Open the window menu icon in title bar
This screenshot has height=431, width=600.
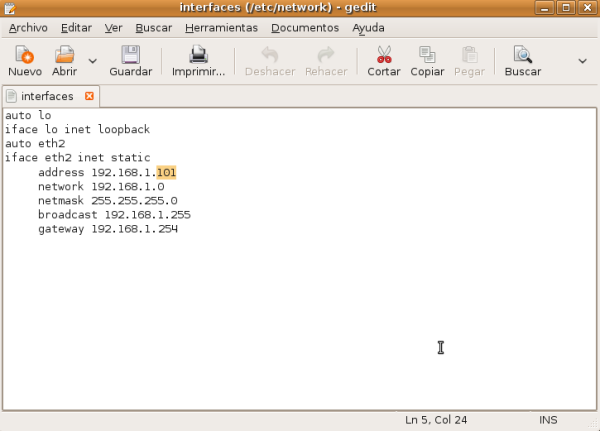tap(11, 9)
